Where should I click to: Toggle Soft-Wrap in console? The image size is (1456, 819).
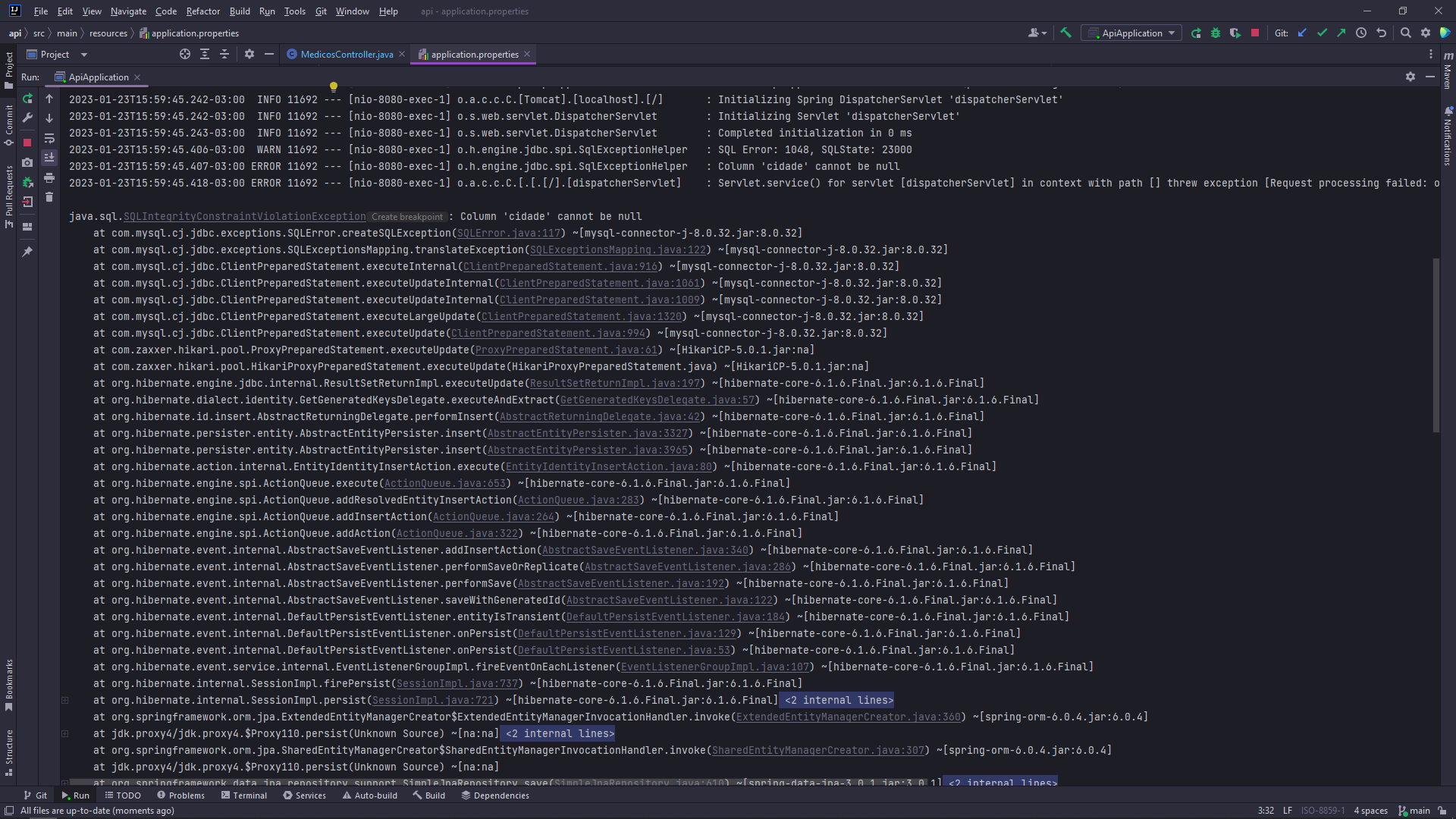tap(49, 138)
